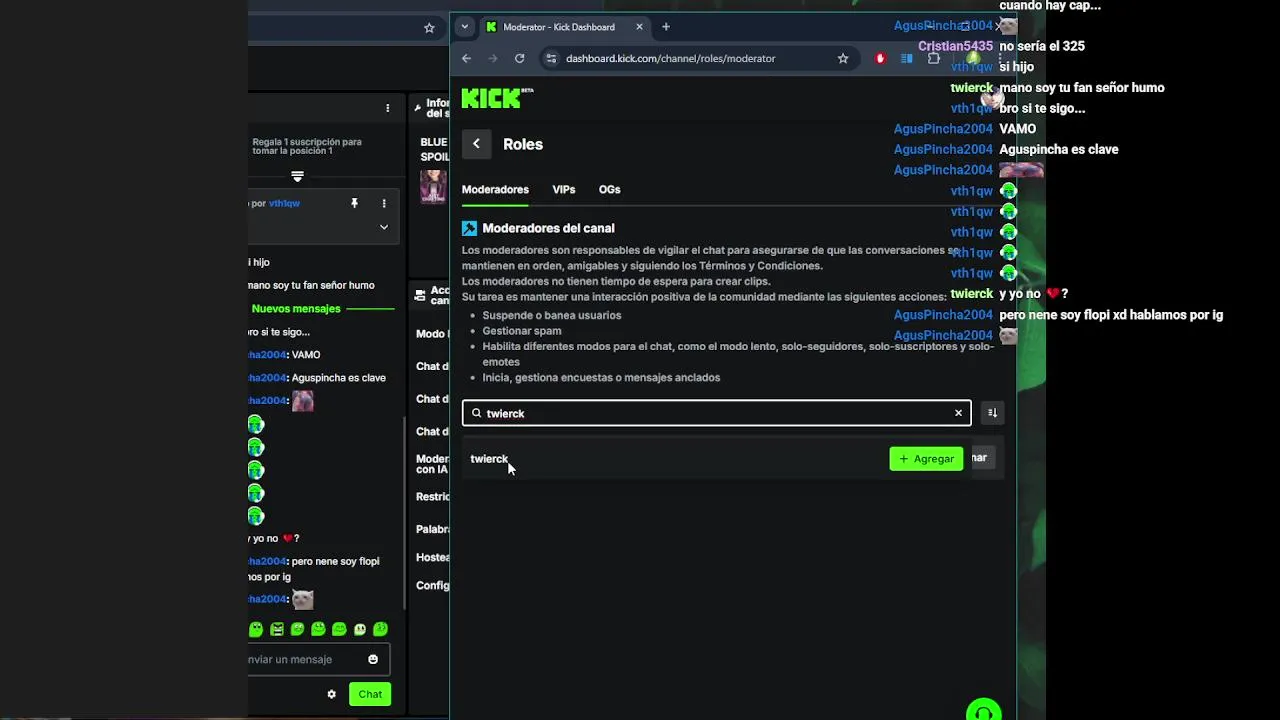Open the emoji picker smiley in chat input
Viewport: 1280px width, 720px height.
coord(373,659)
